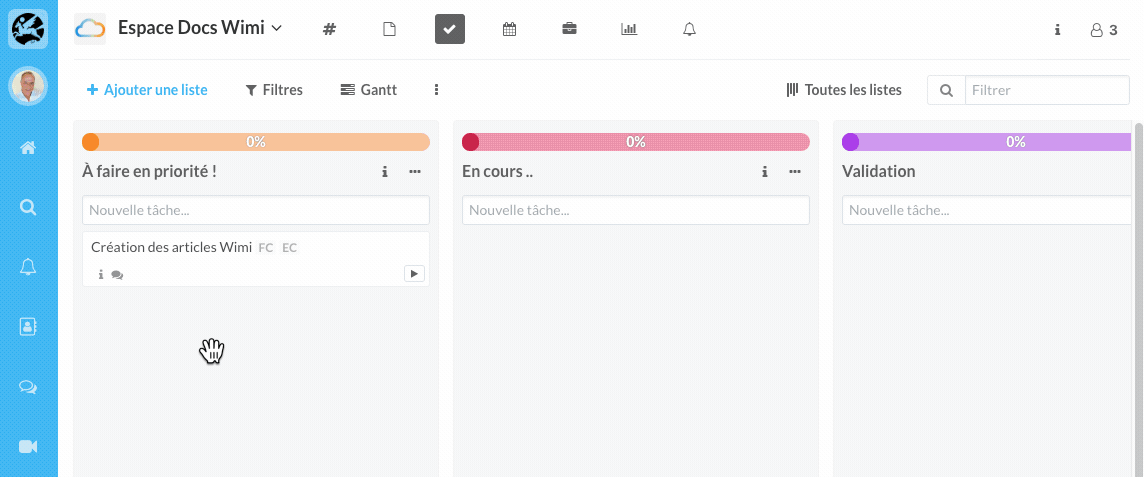Screen dimensions: 1144x477
Task: Focus the Filtrer search field
Action: (x=1046, y=90)
